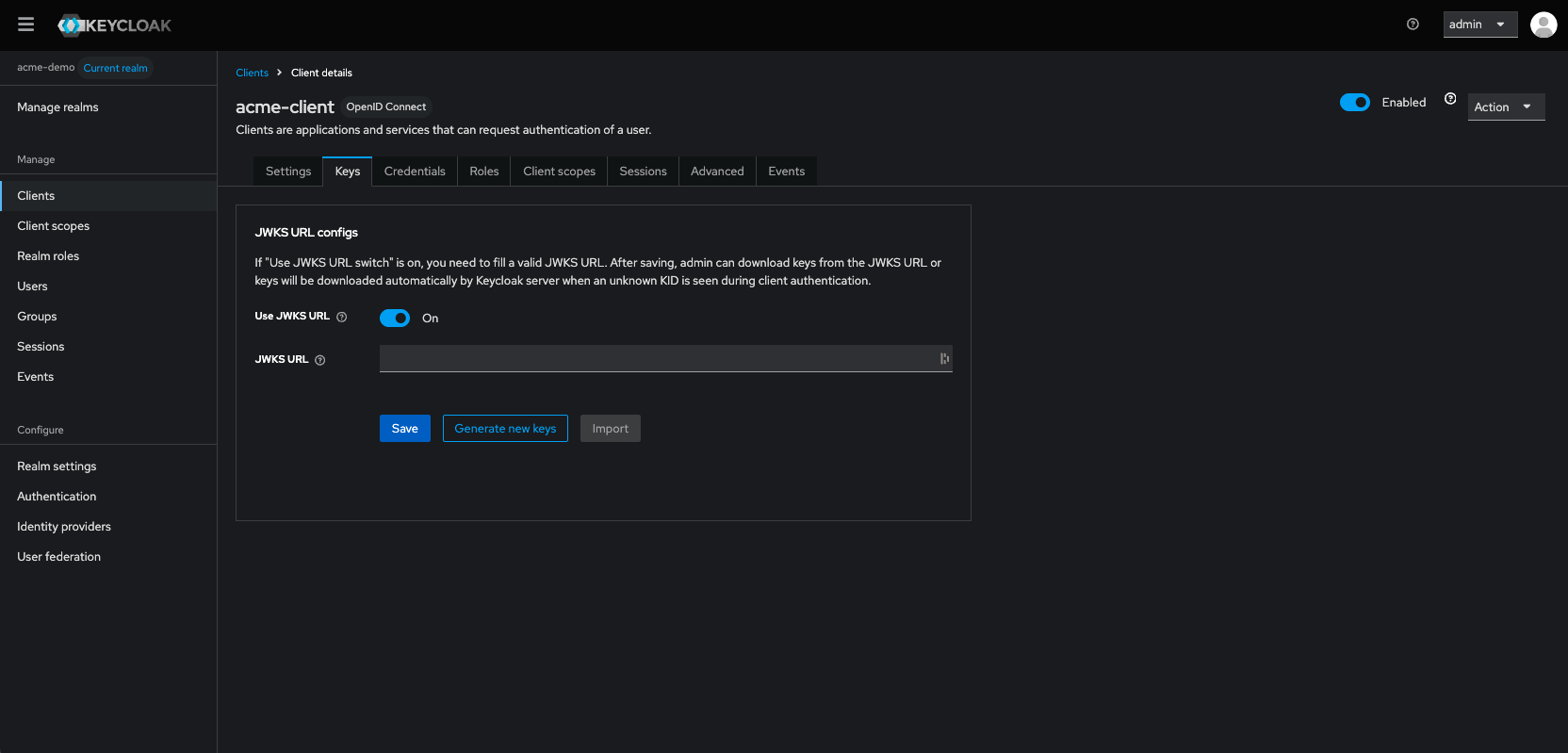Click the acme-demo realm name
1568x753 pixels.
pos(45,68)
